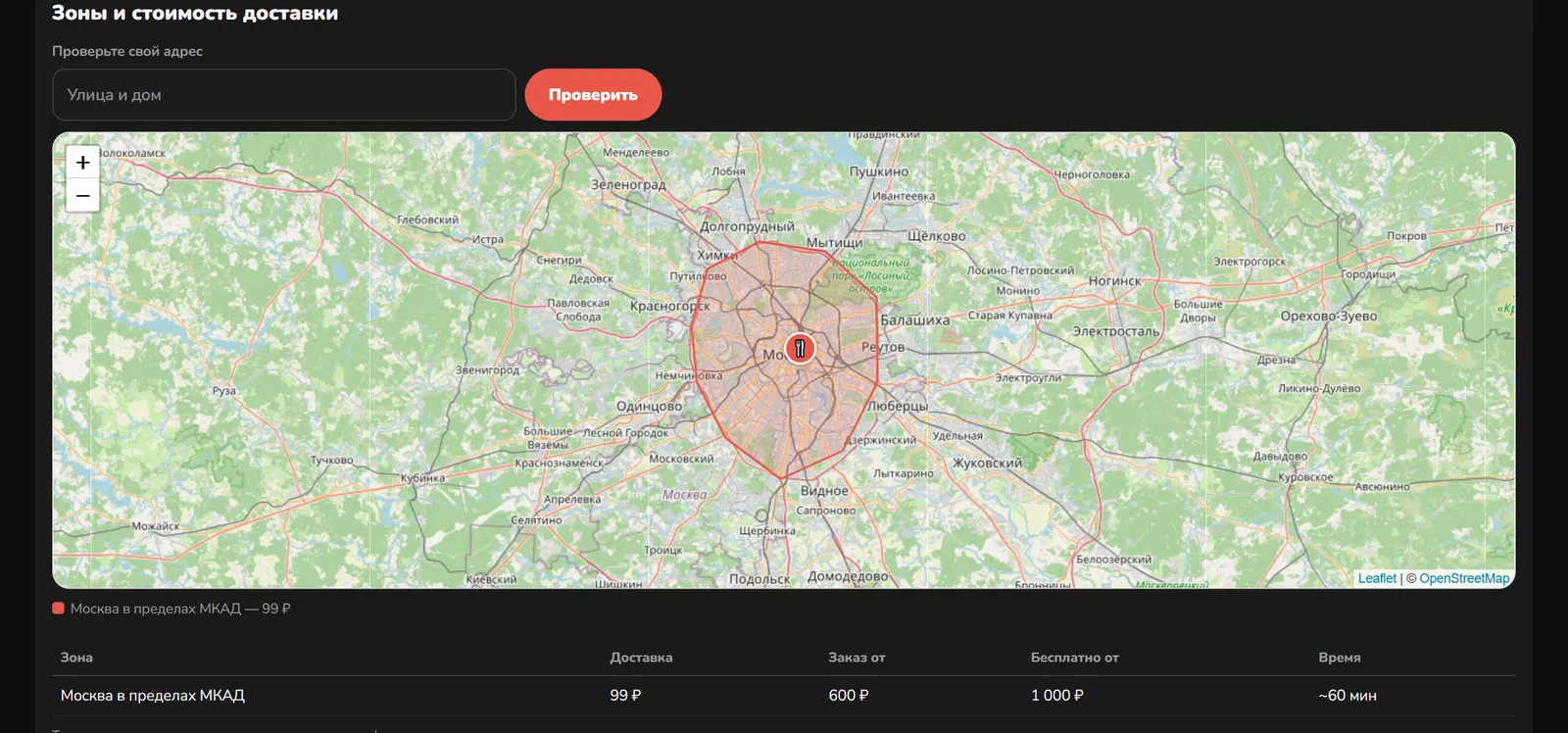Click Орехово-Зуево label on the map
The height and width of the screenshot is (733, 1568).
click(x=1329, y=317)
